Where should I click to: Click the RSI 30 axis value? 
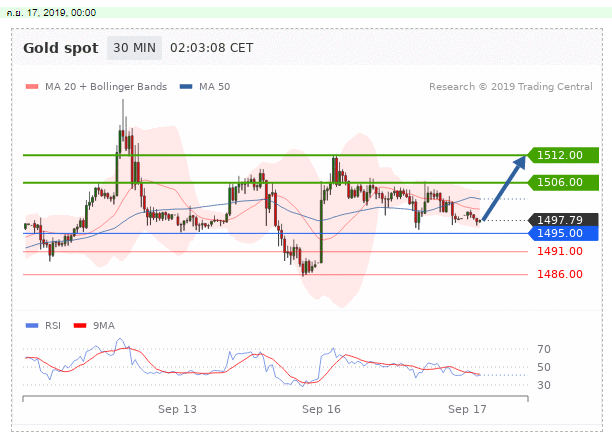point(544,385)
